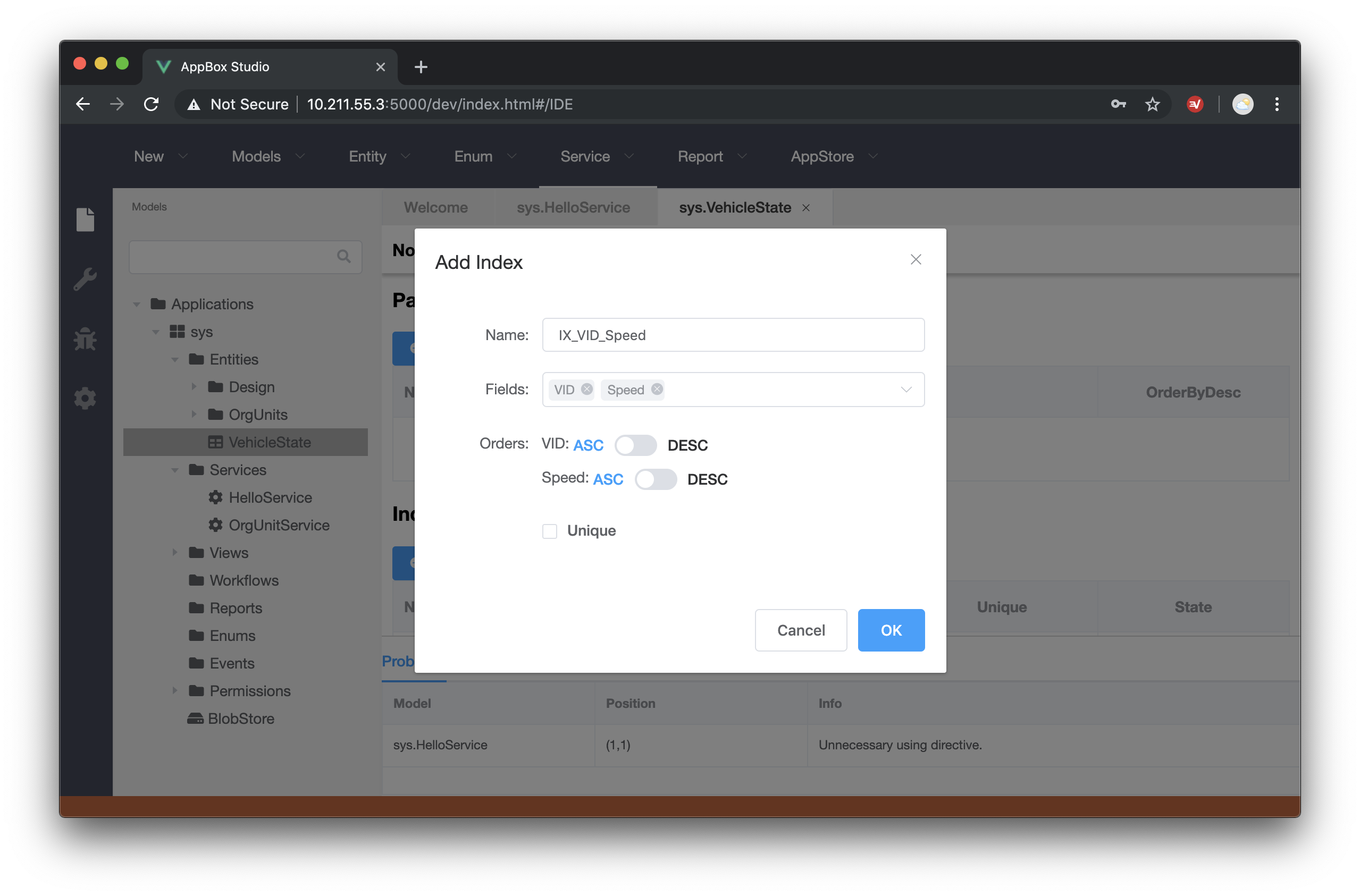Collapse the Services folder in tree

coord(175,470)
